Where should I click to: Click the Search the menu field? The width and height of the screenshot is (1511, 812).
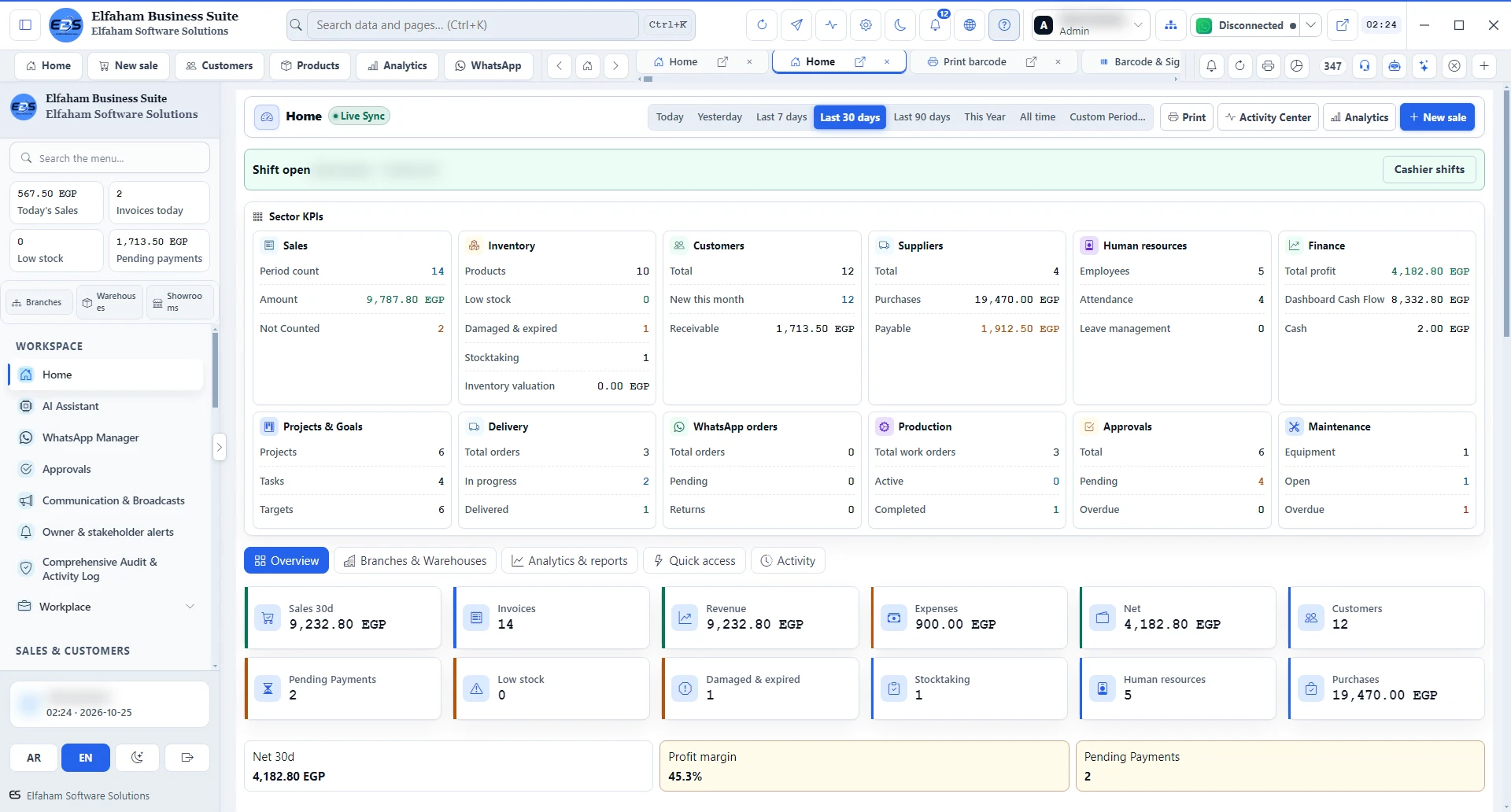point(109,158)
